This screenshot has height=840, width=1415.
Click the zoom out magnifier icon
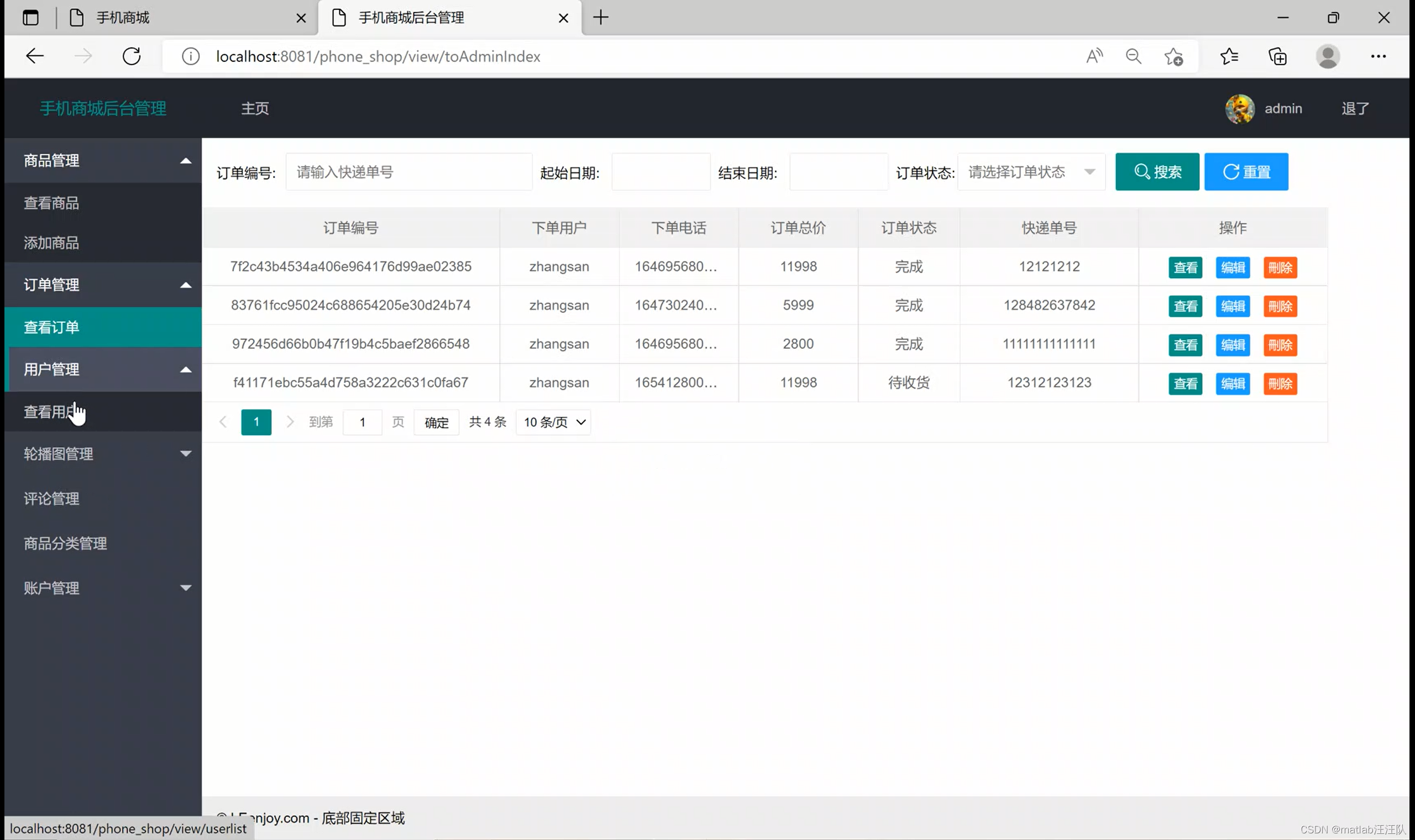(x=1133, y=56)
